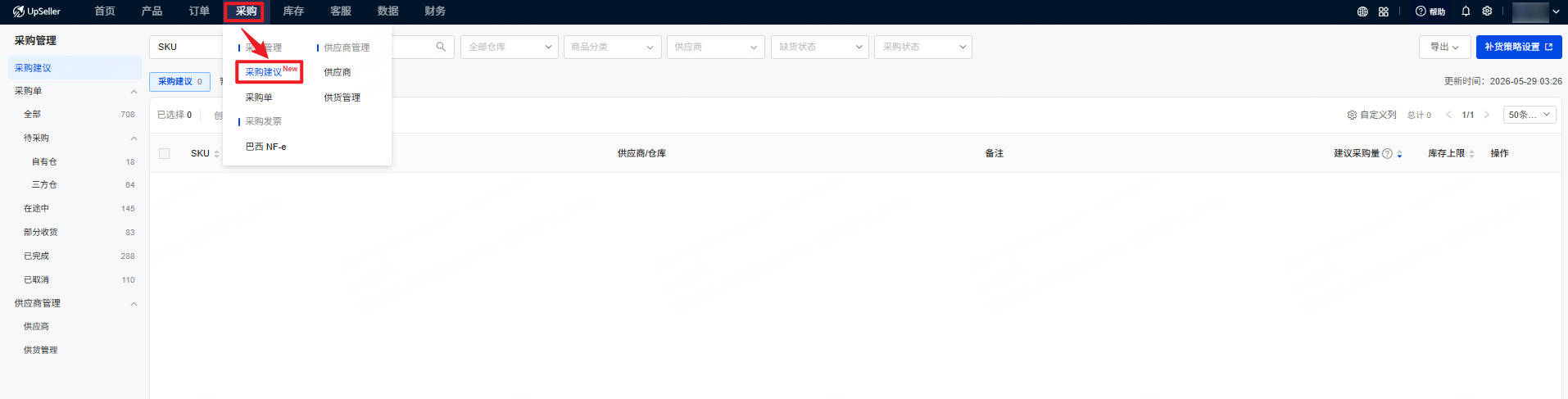1568x399 pixels.
Task: Click the 更新时间 timestamp text
Action: point(1502,81)
